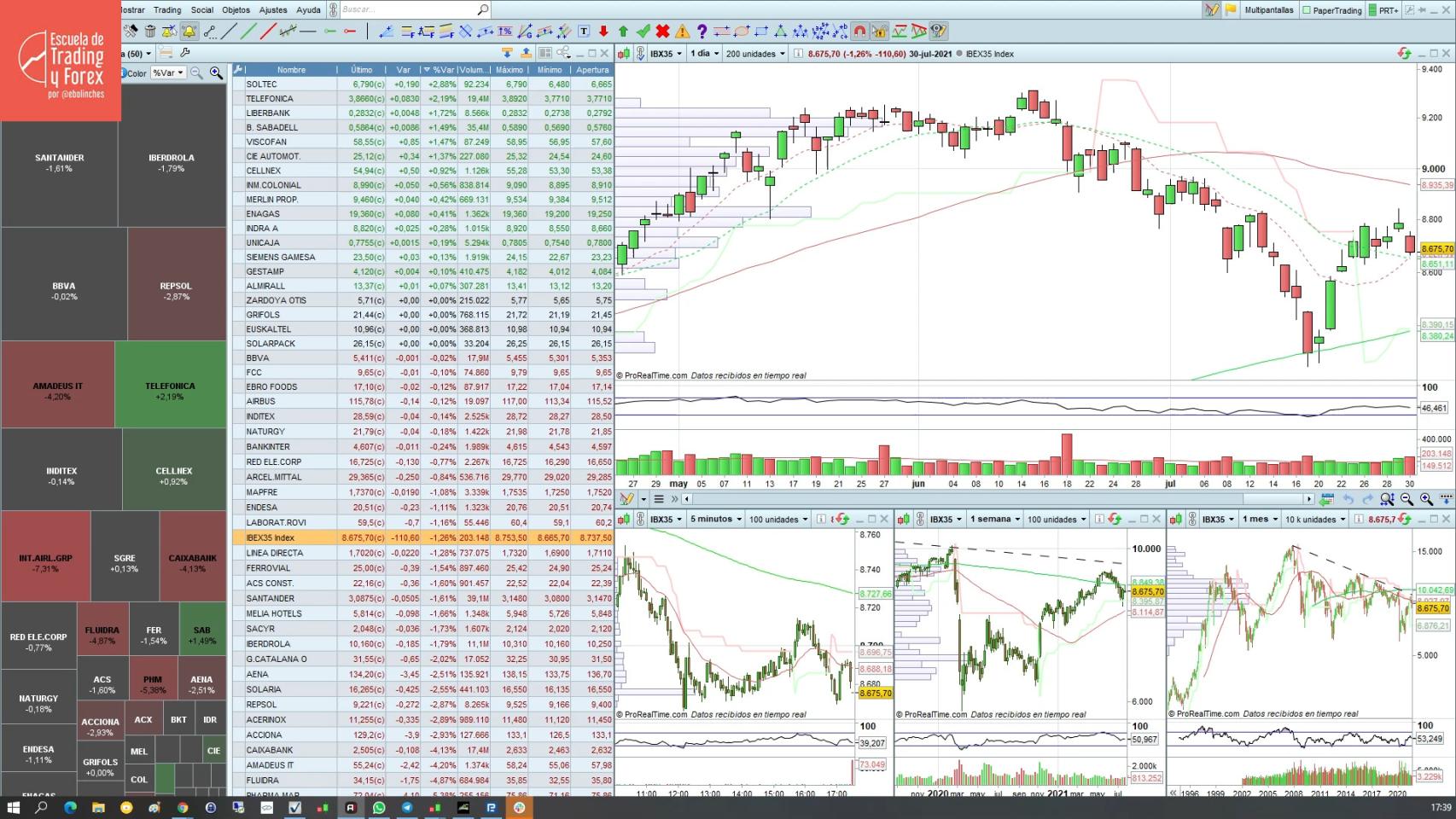Viewport: 1456px width, 819px height.
Task: Open the %Var color mode dropdown
Action: pyautogui.click(x=167, y=73)
